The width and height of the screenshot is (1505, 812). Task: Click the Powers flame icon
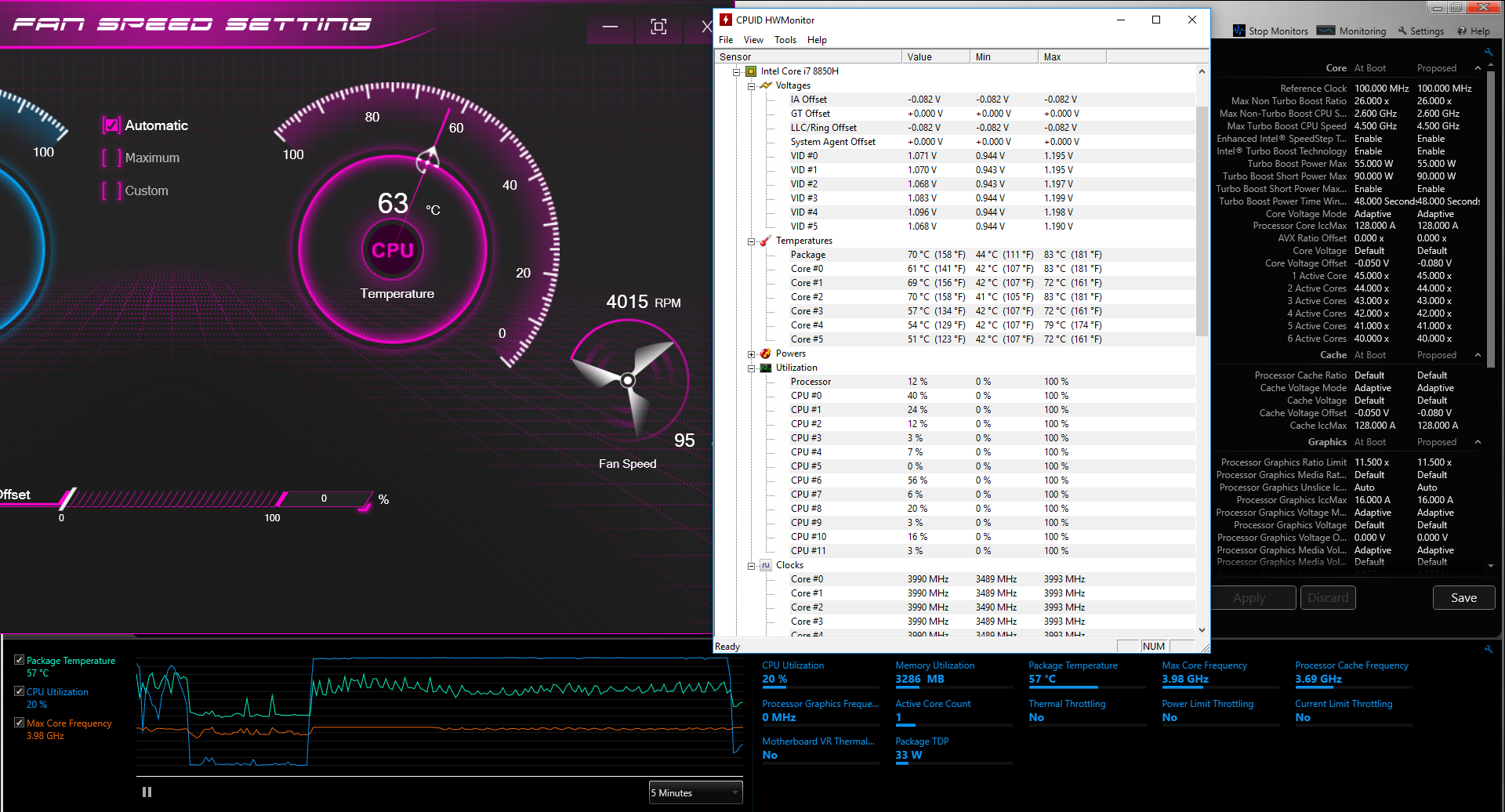pyautogui.click(x=766, y=353)
